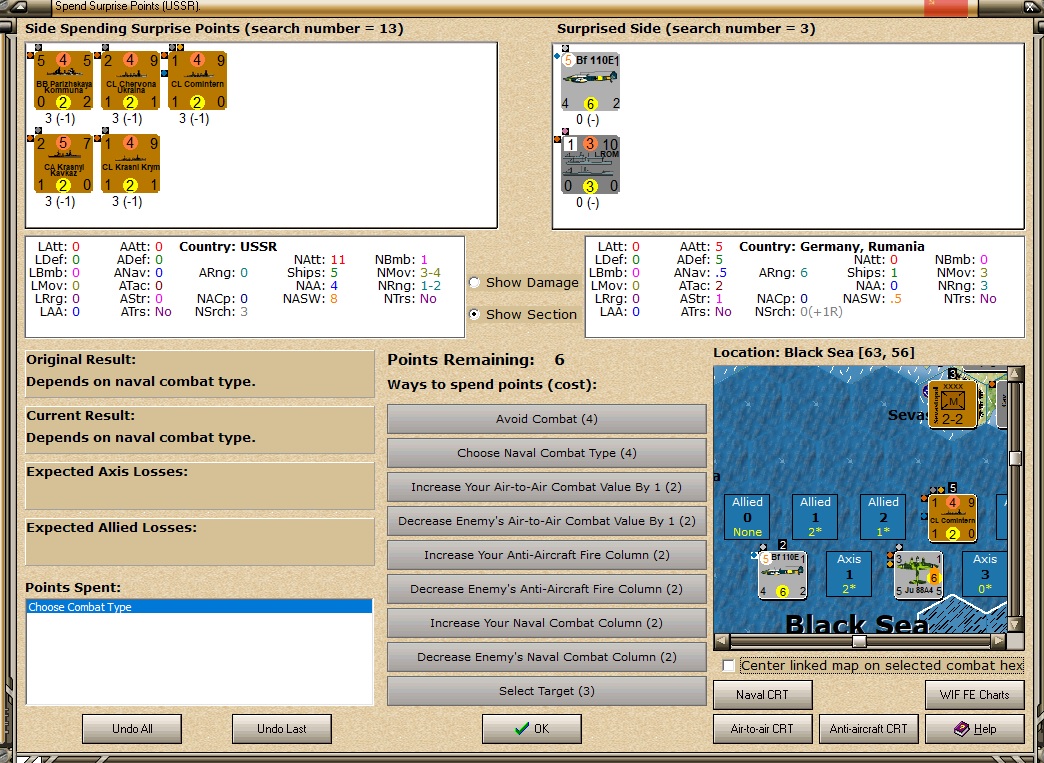
Task: Increase your air-to-air combat value
Action: tap(547, 487)
